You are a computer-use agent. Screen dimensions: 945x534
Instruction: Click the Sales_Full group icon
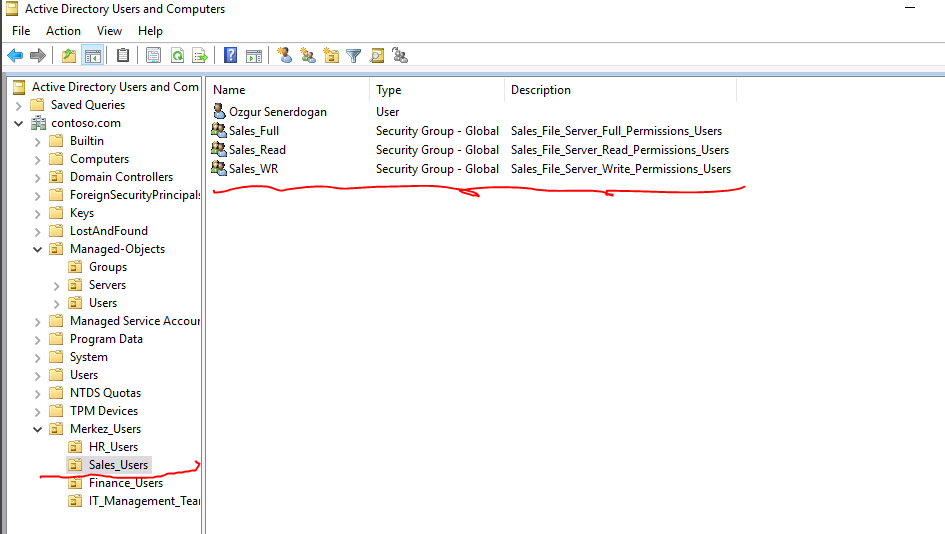pyautogui.click(x=219, y=130)
